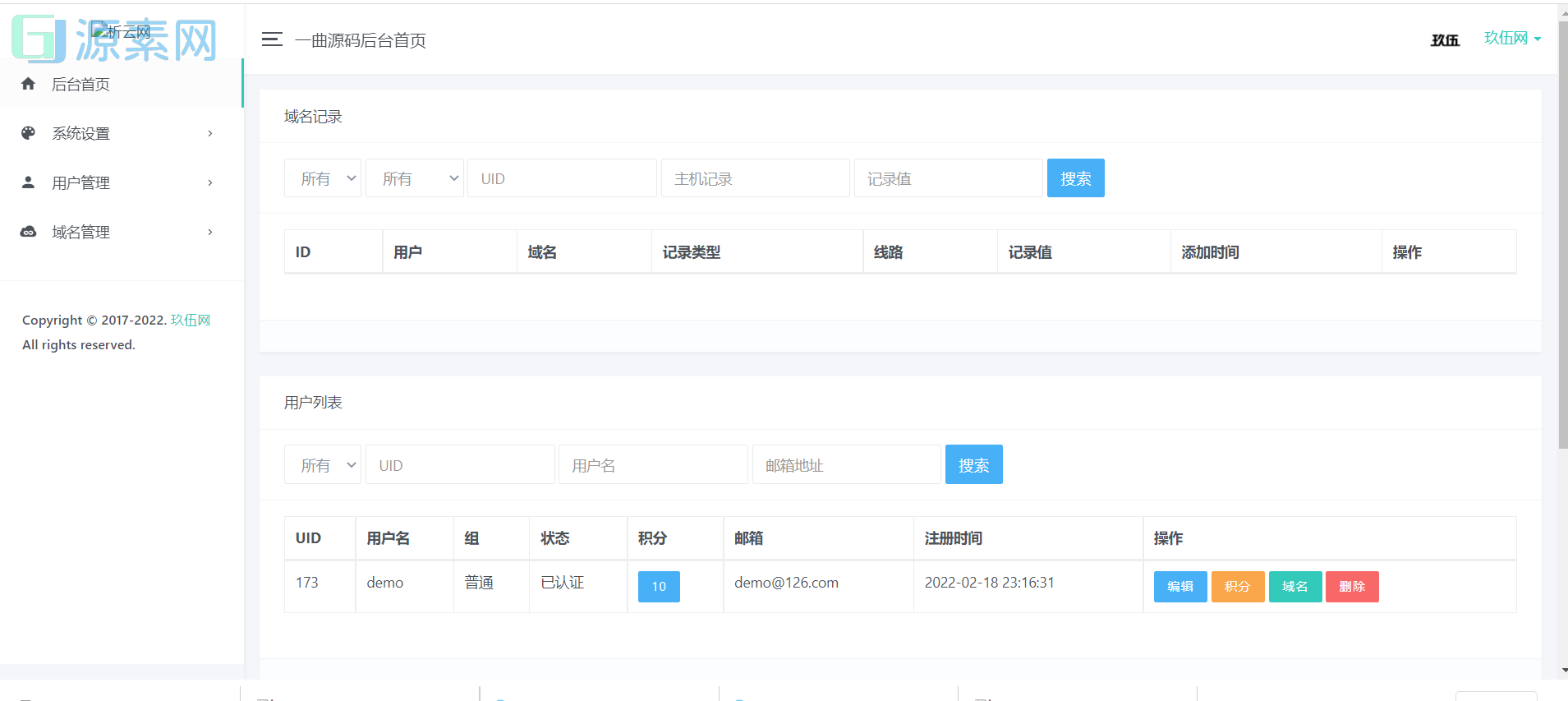Click the person icon for 用户管理
1568x701 pixels.
click(x=29, y=182)
